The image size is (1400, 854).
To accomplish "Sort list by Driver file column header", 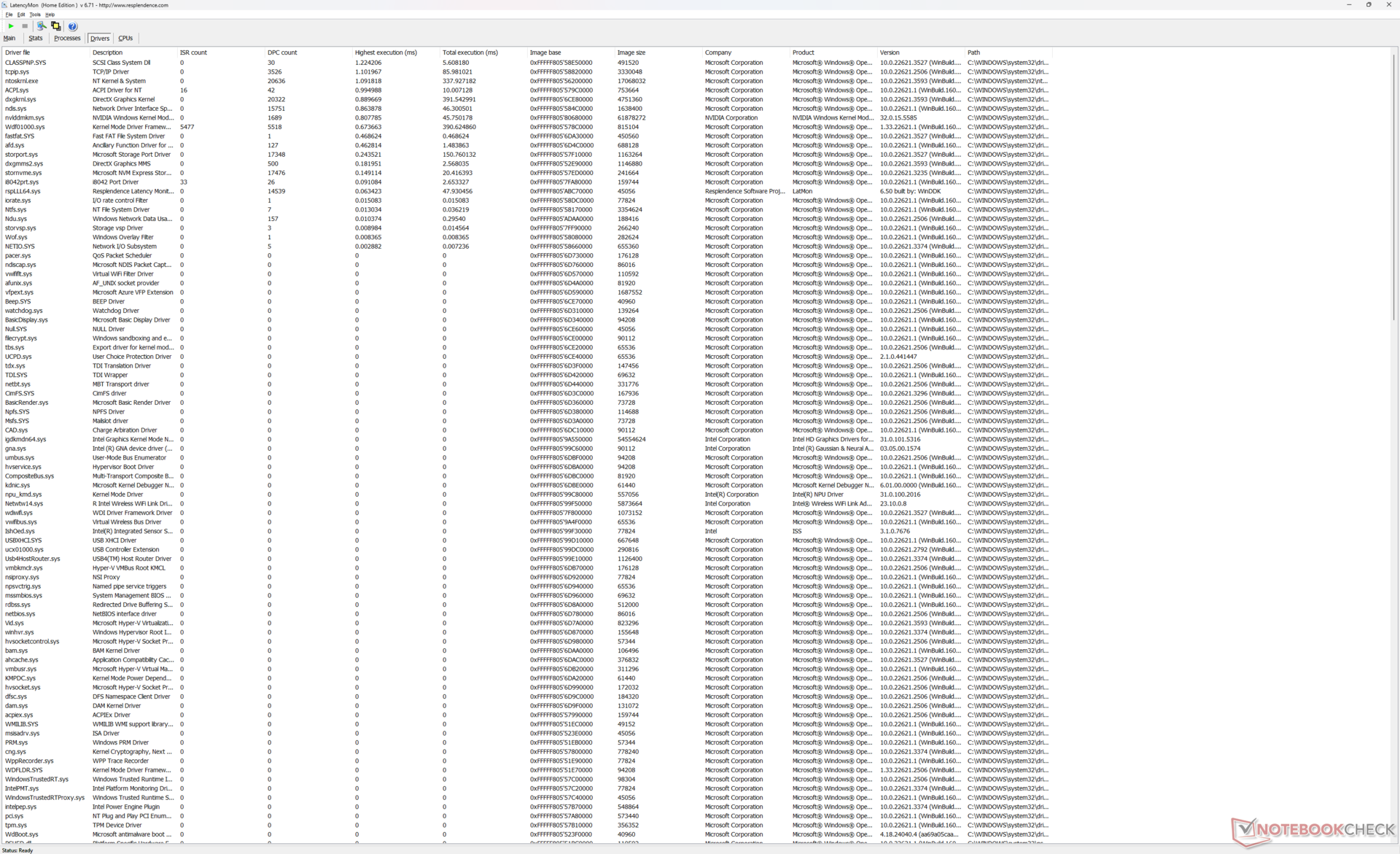I will pyautogui.click(x=17, y=53).
